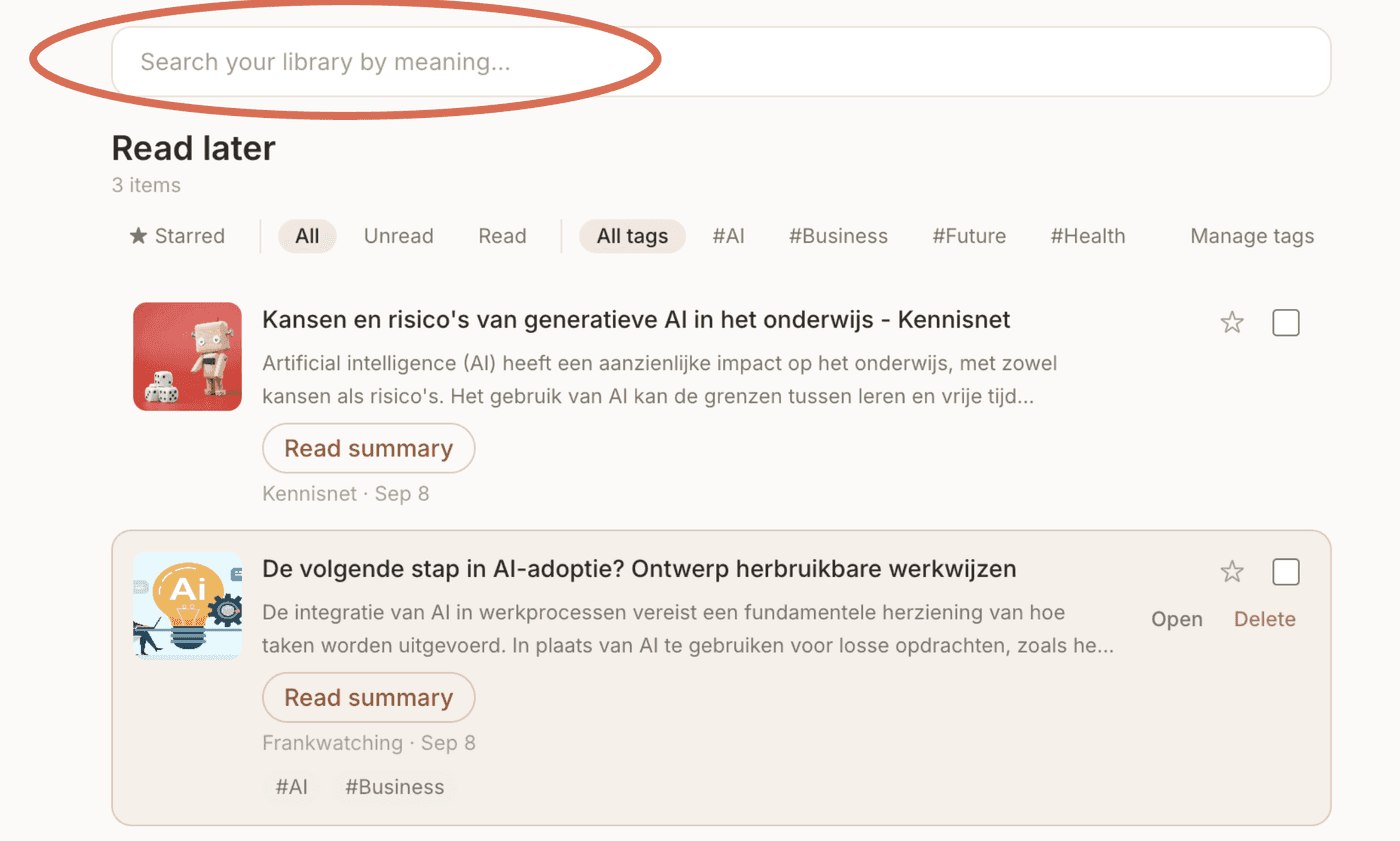Open the Kennisnet robot thumbnail
Screen dimensions: 1400x841
(187, 356)
